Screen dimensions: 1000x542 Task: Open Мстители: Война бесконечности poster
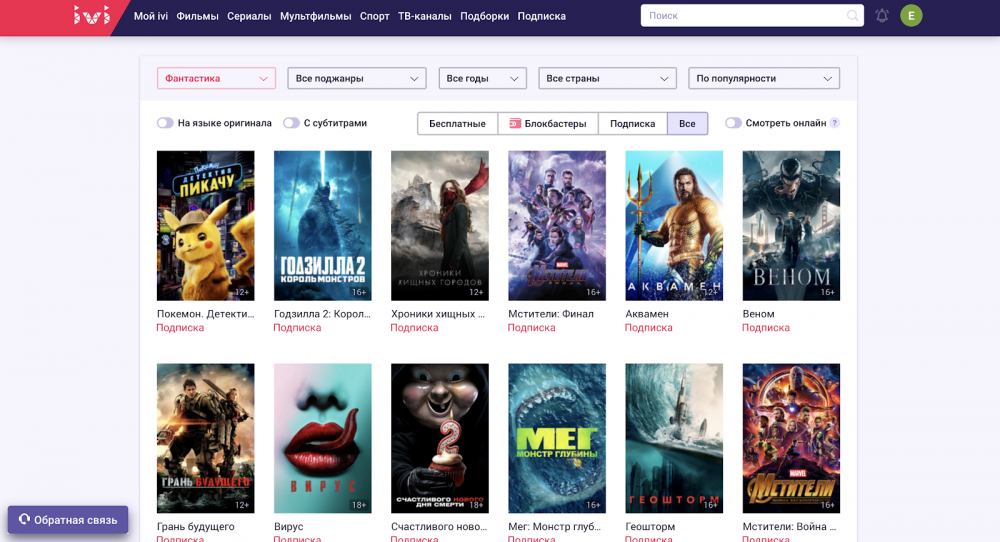pos(791,438)
